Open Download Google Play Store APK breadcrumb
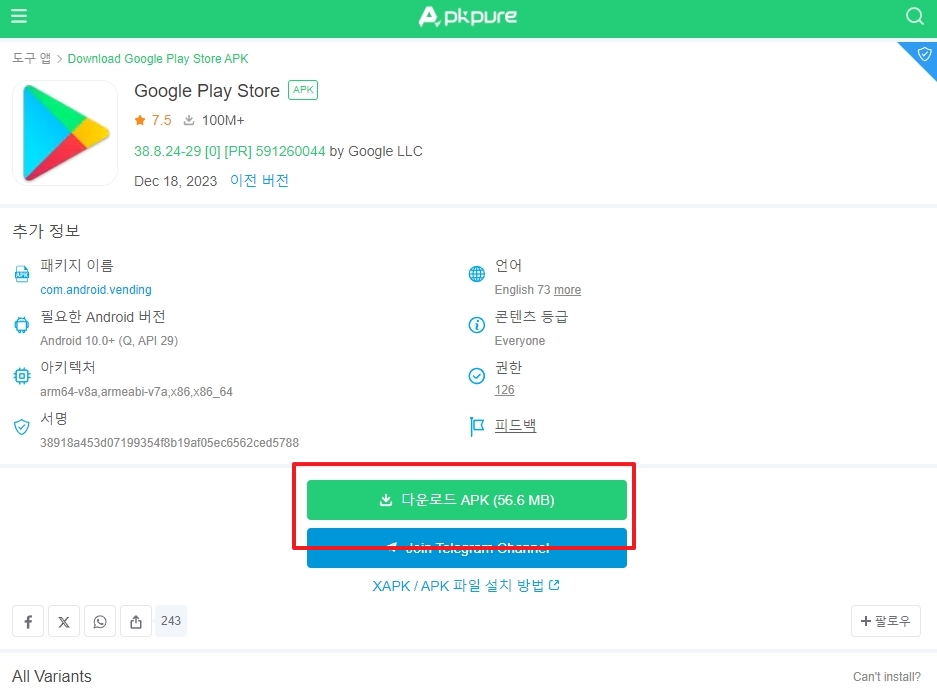The width and height of the screenshot is (937, 700). click(x=158, y=59)
